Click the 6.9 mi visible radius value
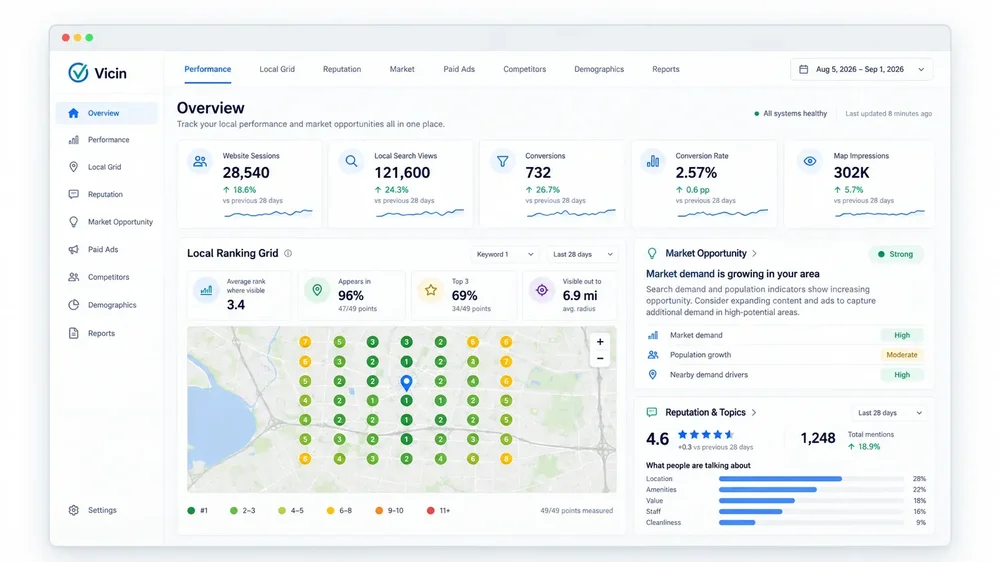The height and width of the screenshot is (562, 1000). tap(580, 295)
